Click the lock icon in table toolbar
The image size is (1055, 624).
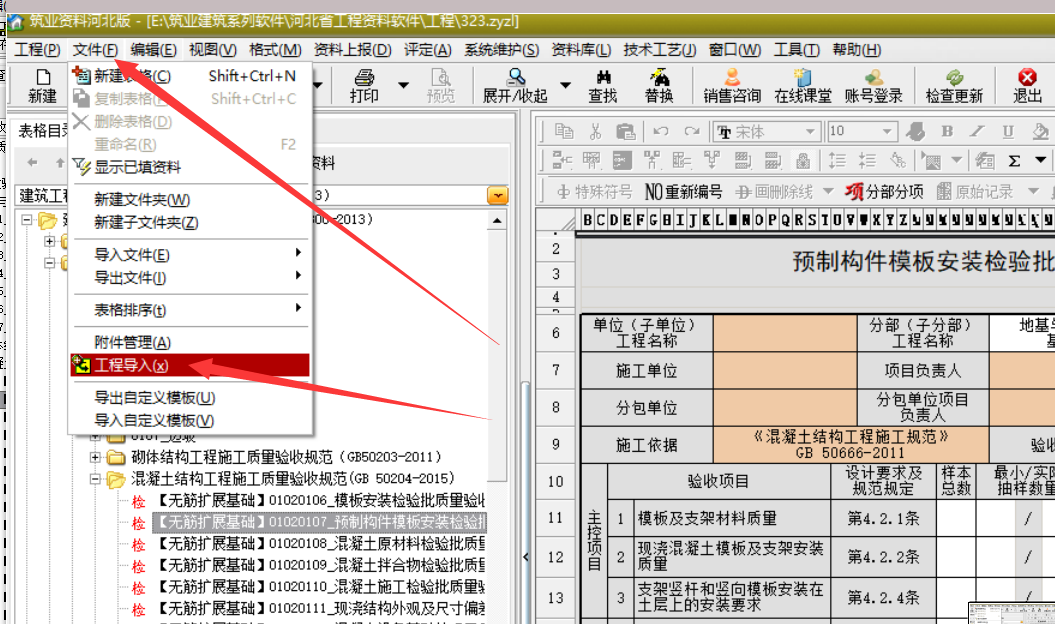tap(803, 161)
